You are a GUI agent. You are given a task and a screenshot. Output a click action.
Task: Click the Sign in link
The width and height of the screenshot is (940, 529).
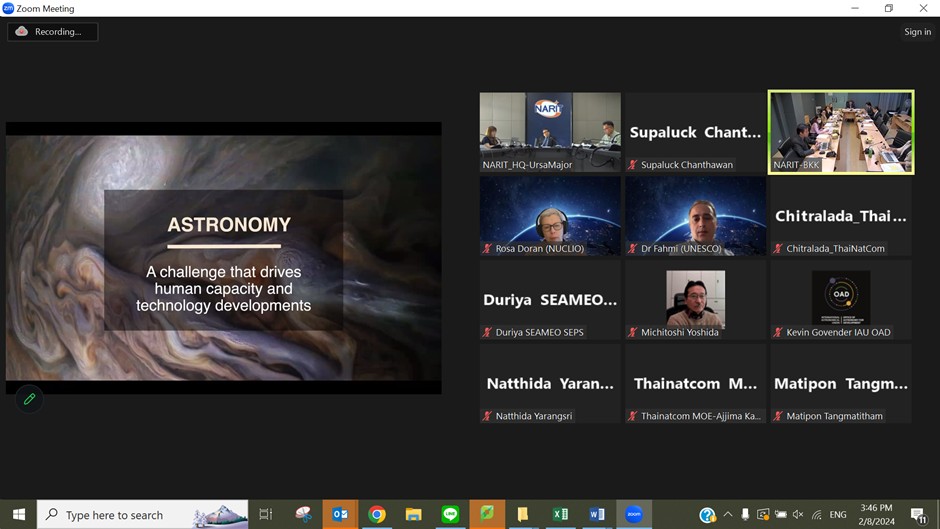click(x=917, y=32)
